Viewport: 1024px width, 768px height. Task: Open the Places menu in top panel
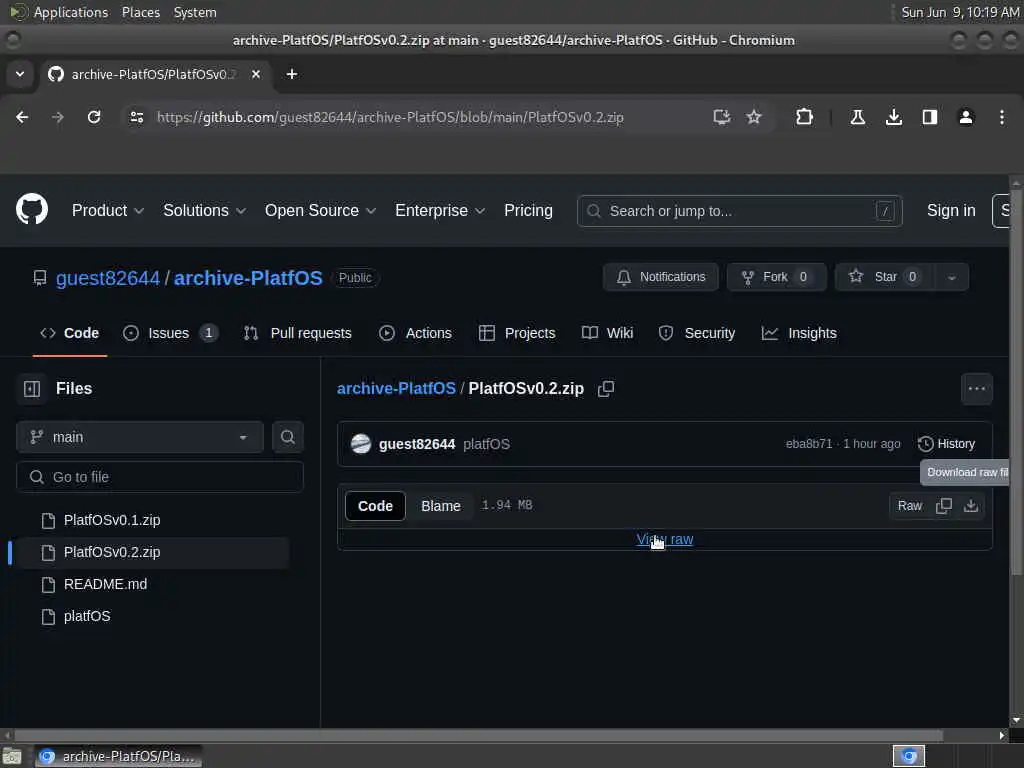tap(140, 12)
